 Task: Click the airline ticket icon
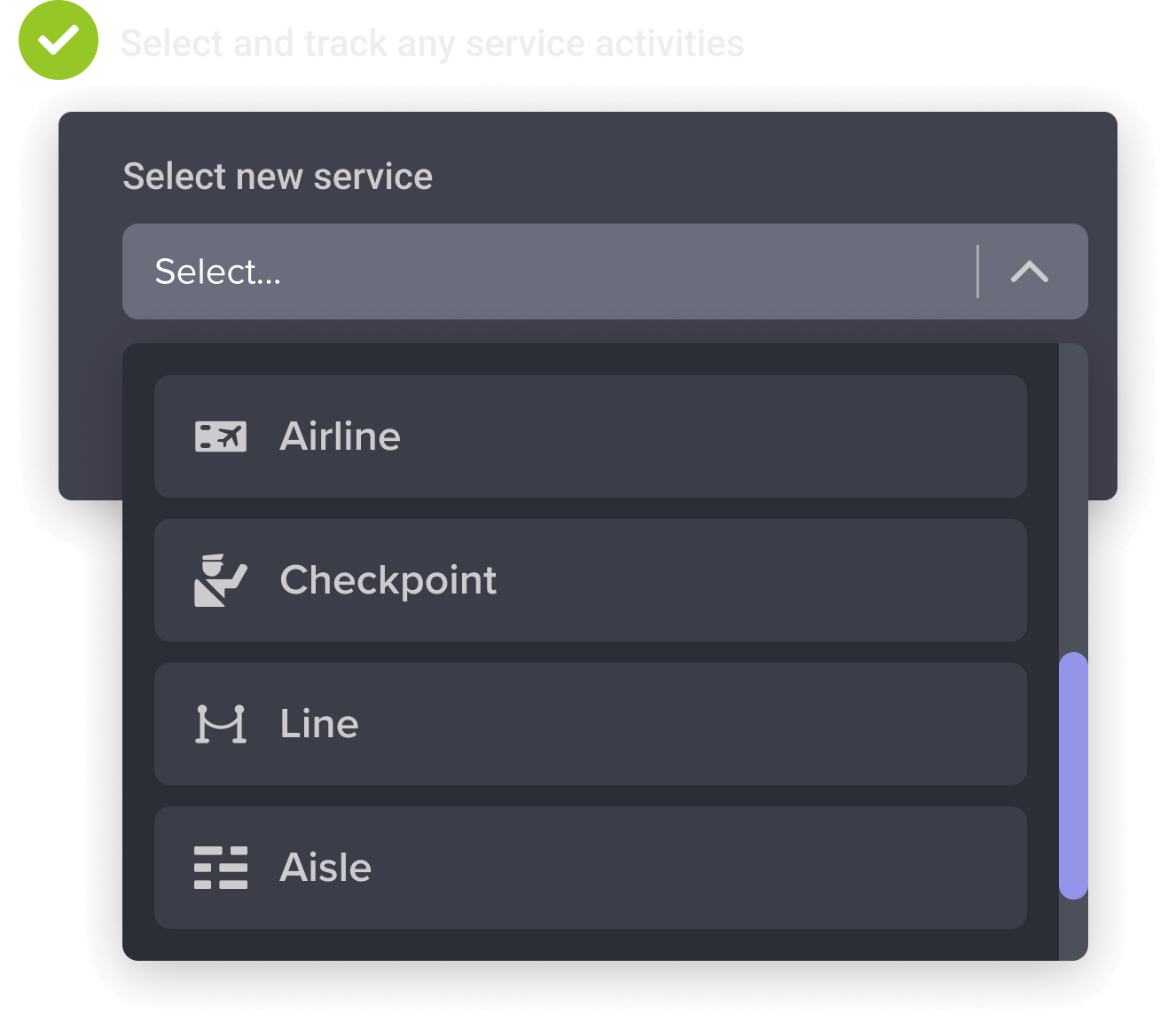221,436
